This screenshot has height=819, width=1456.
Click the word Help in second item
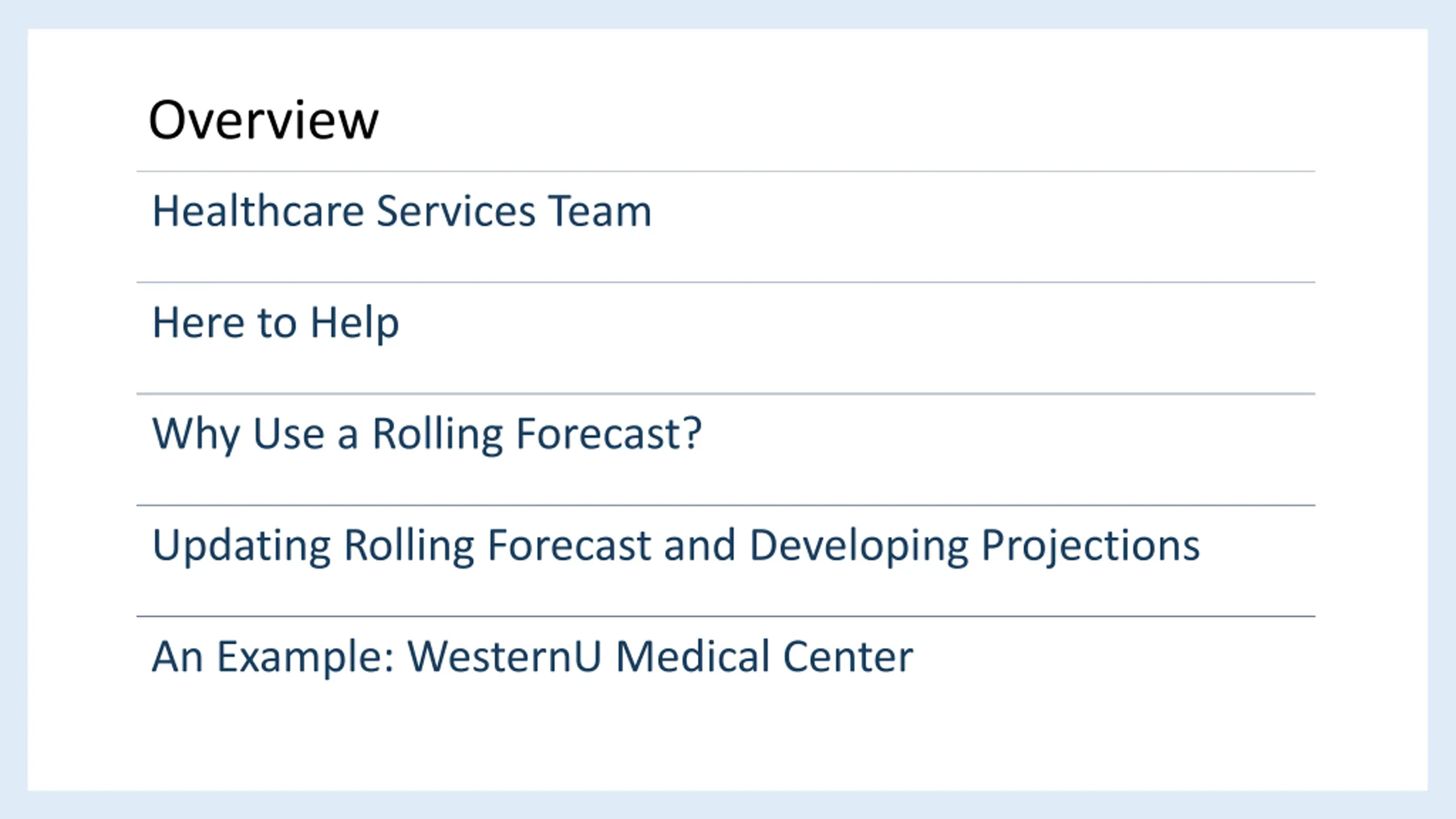[x=355, y=323]
